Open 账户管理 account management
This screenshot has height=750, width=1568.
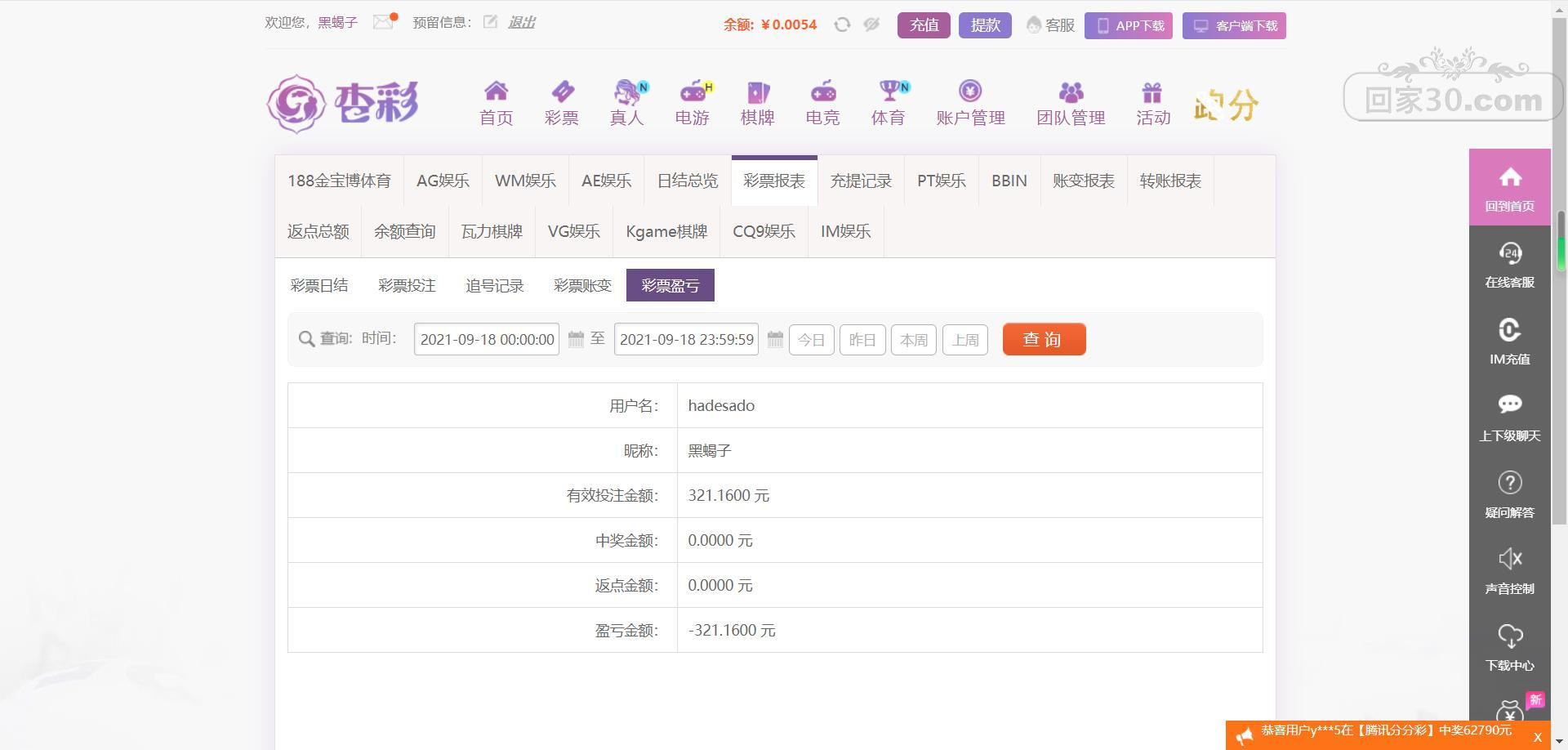tap(970, 104)
